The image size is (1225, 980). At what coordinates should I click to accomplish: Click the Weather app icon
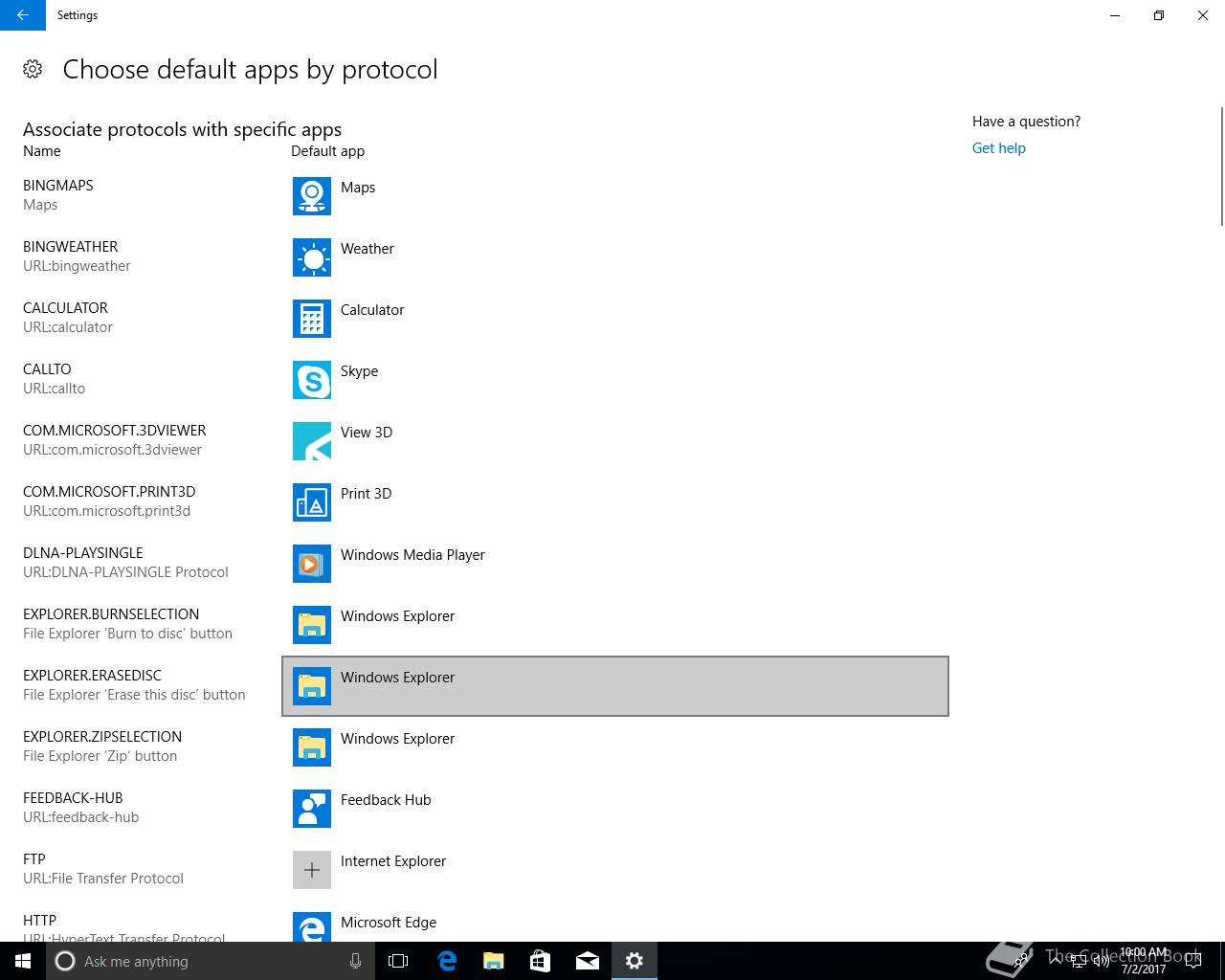coord(312,257)
